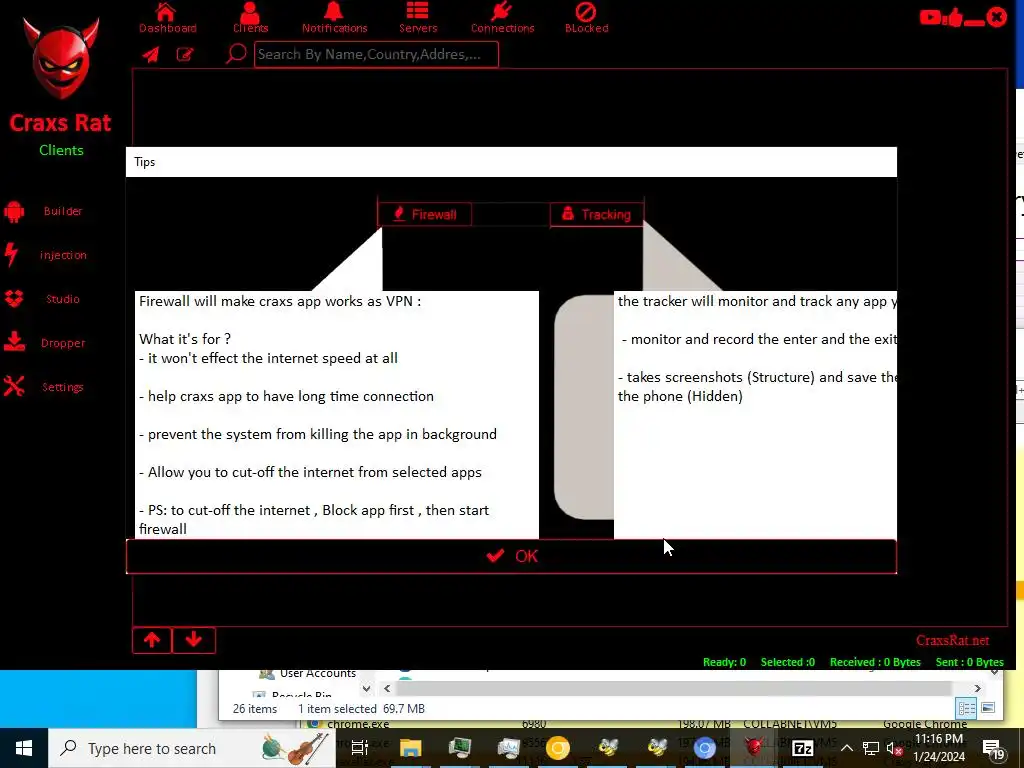Image resolution: width=1024 pixels, height=768 pixels.
Task: Click the red down arrow button
Action: pyautogui.click(x=194, y=640)
